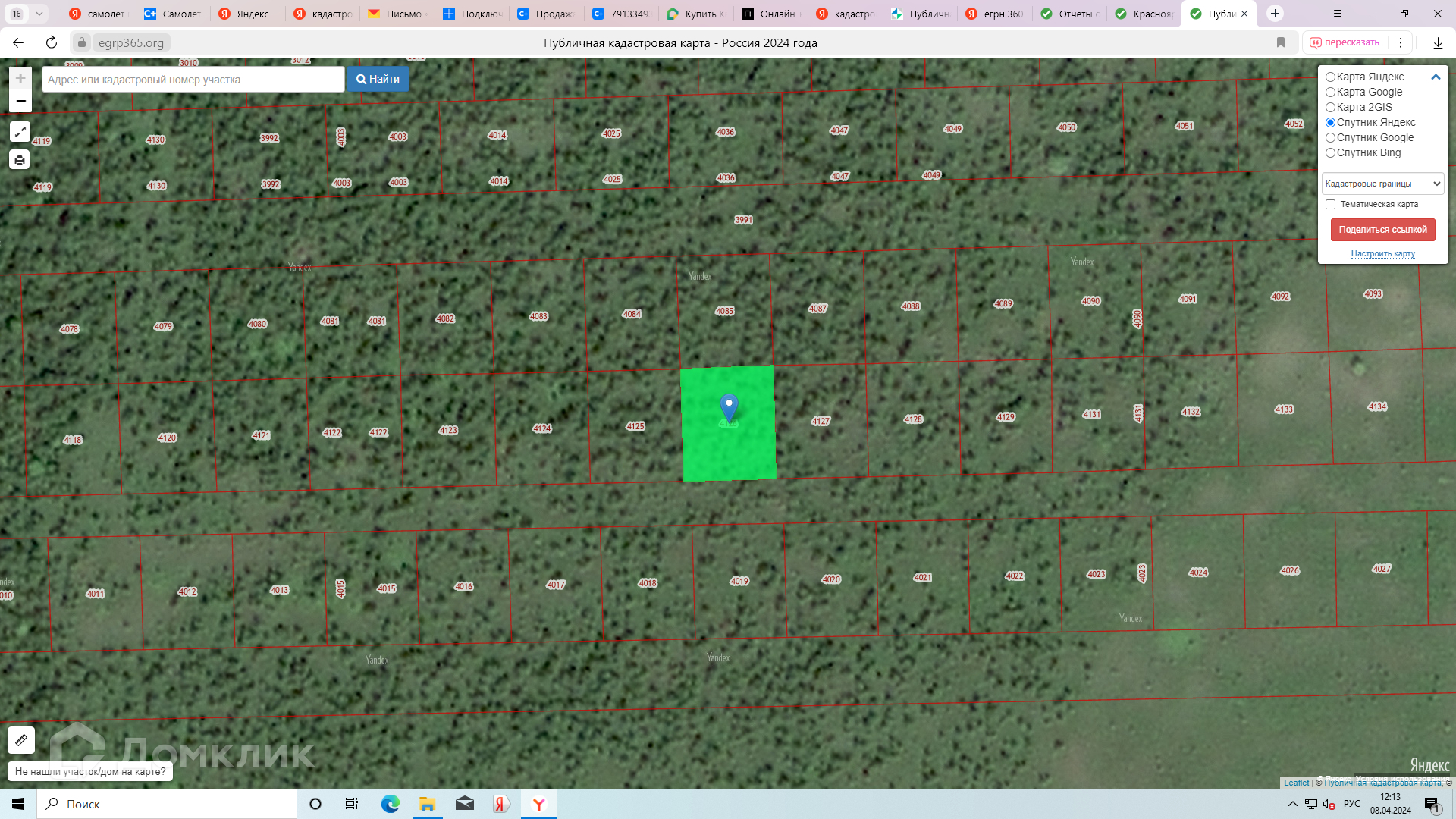1456x819 pixels.
Task: Collapse the map layers panel chevron
Action: (1435, 77)
